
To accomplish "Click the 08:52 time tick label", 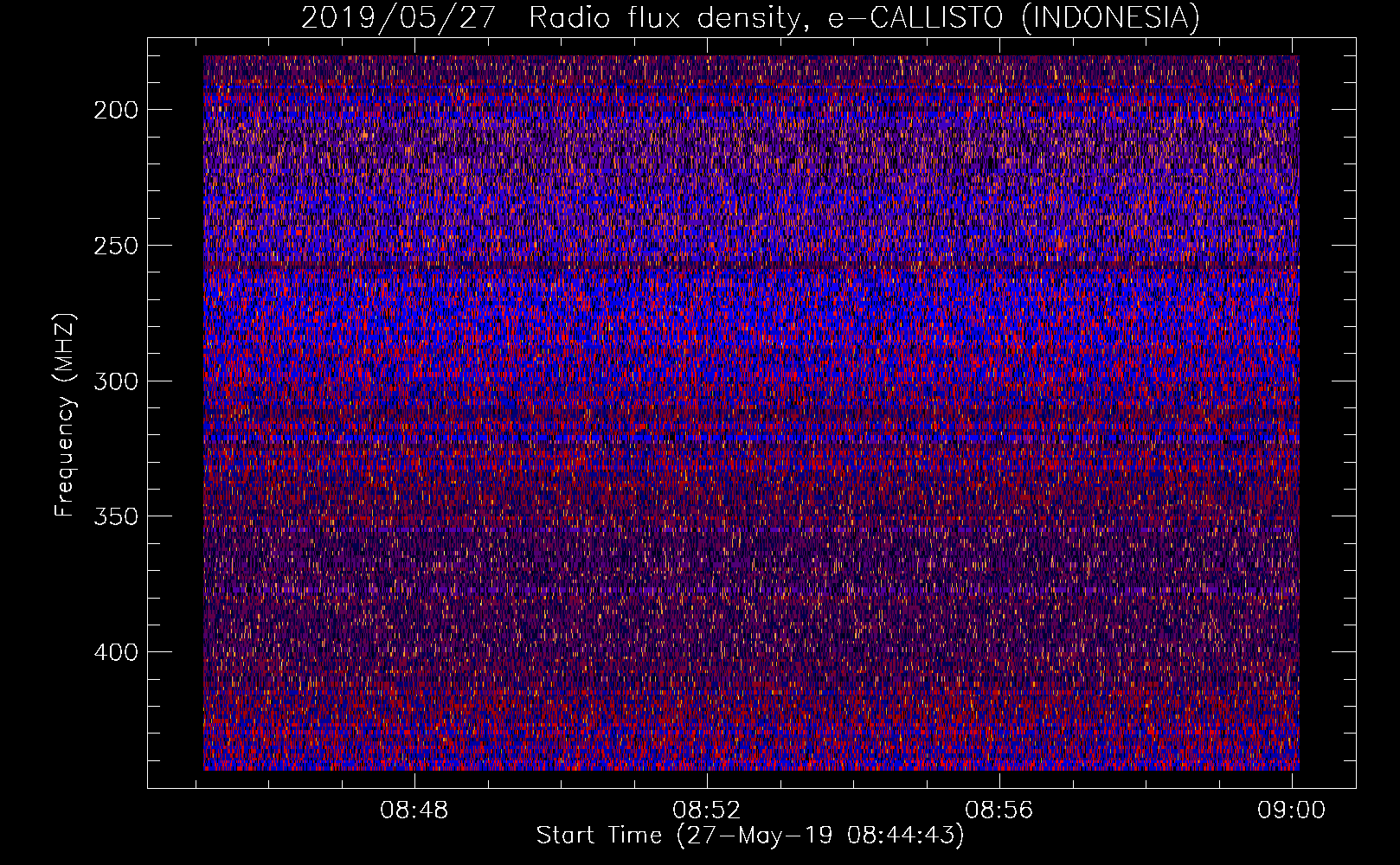I will pyautogui.click(x=707, y=811).
